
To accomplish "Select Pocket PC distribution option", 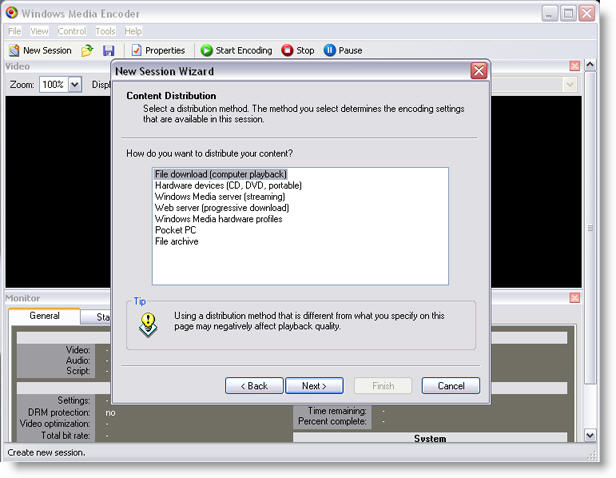I will point(175,230).
